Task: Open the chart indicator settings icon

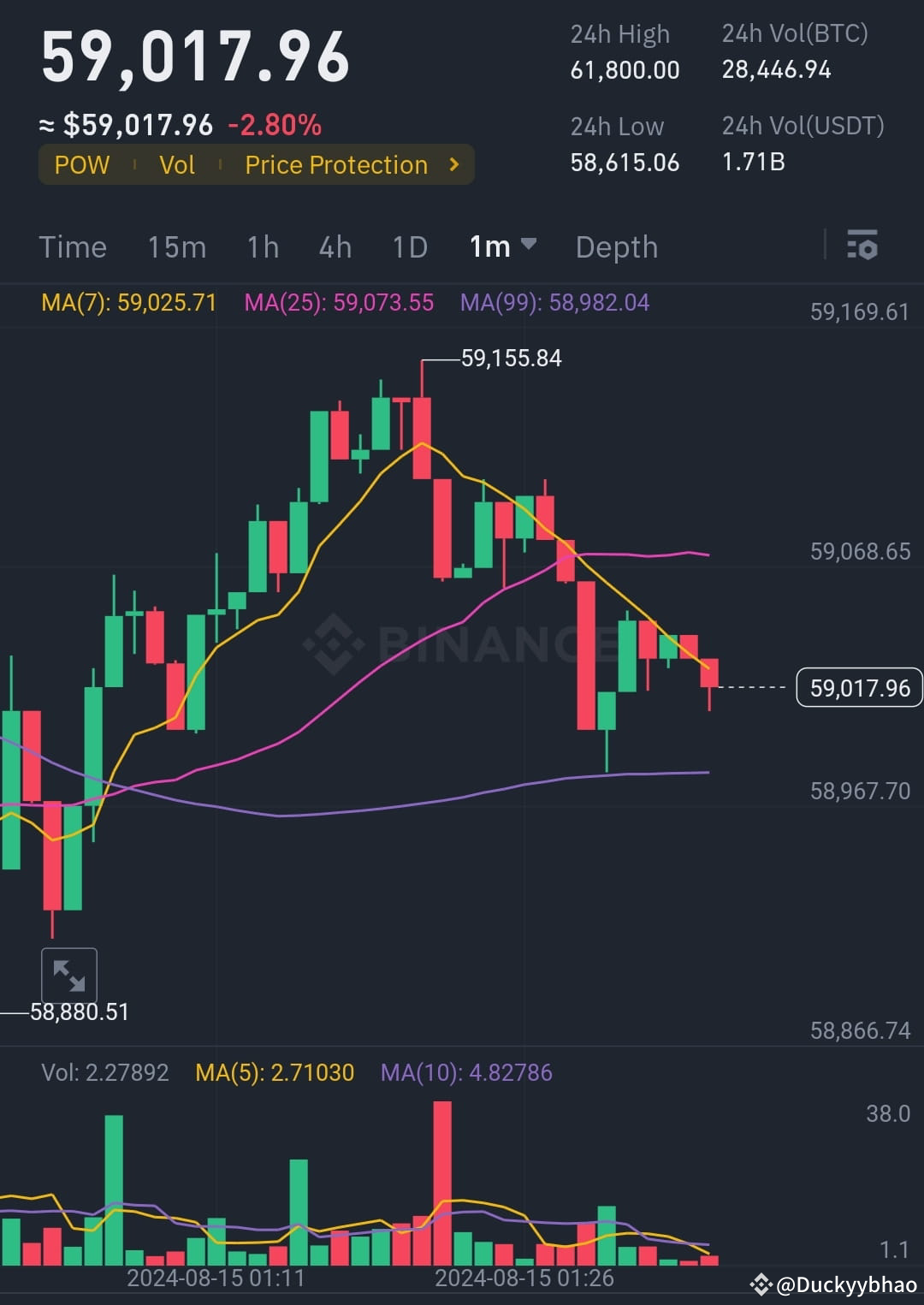Action: (863, 246)
